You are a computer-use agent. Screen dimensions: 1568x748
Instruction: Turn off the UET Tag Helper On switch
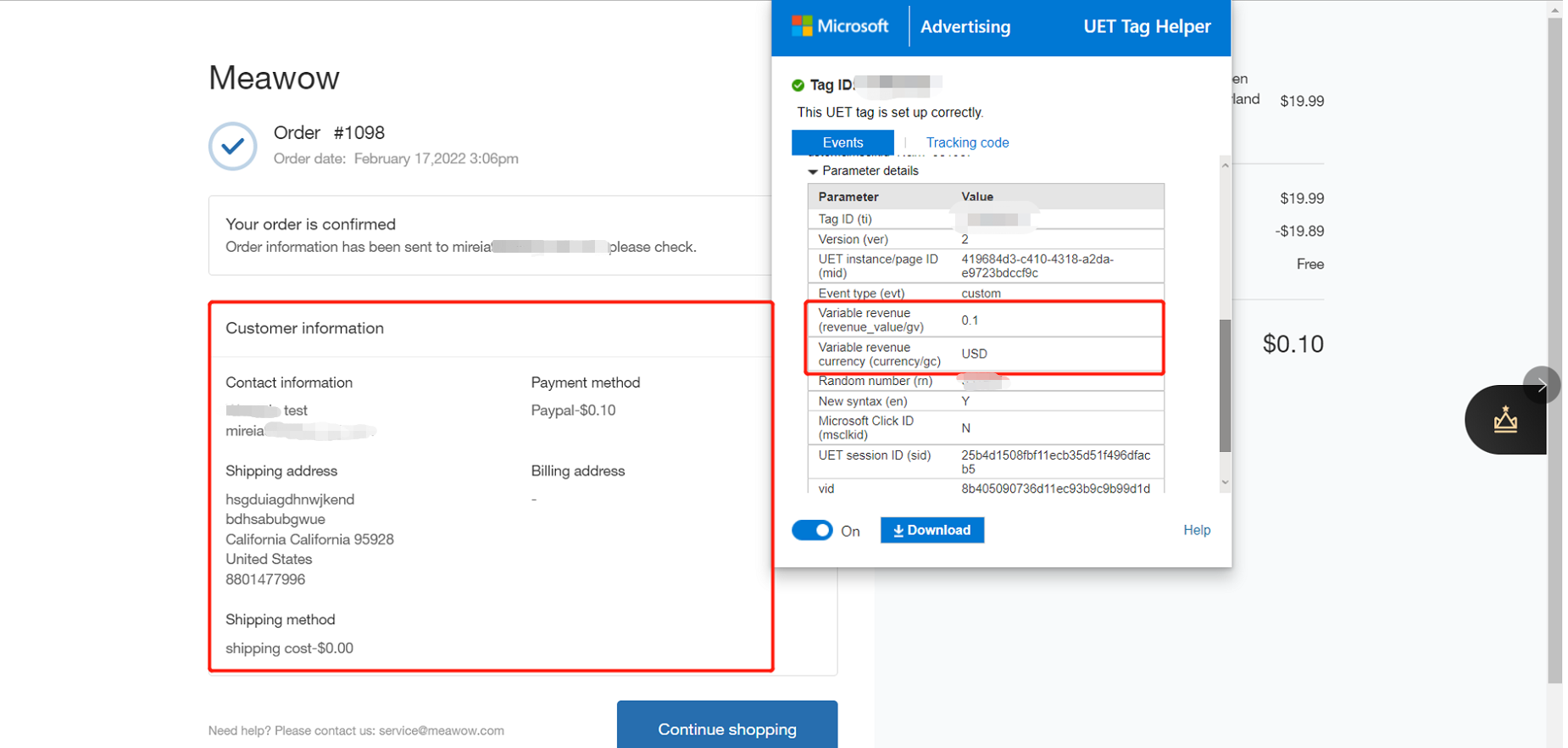[x=812, y=530]
